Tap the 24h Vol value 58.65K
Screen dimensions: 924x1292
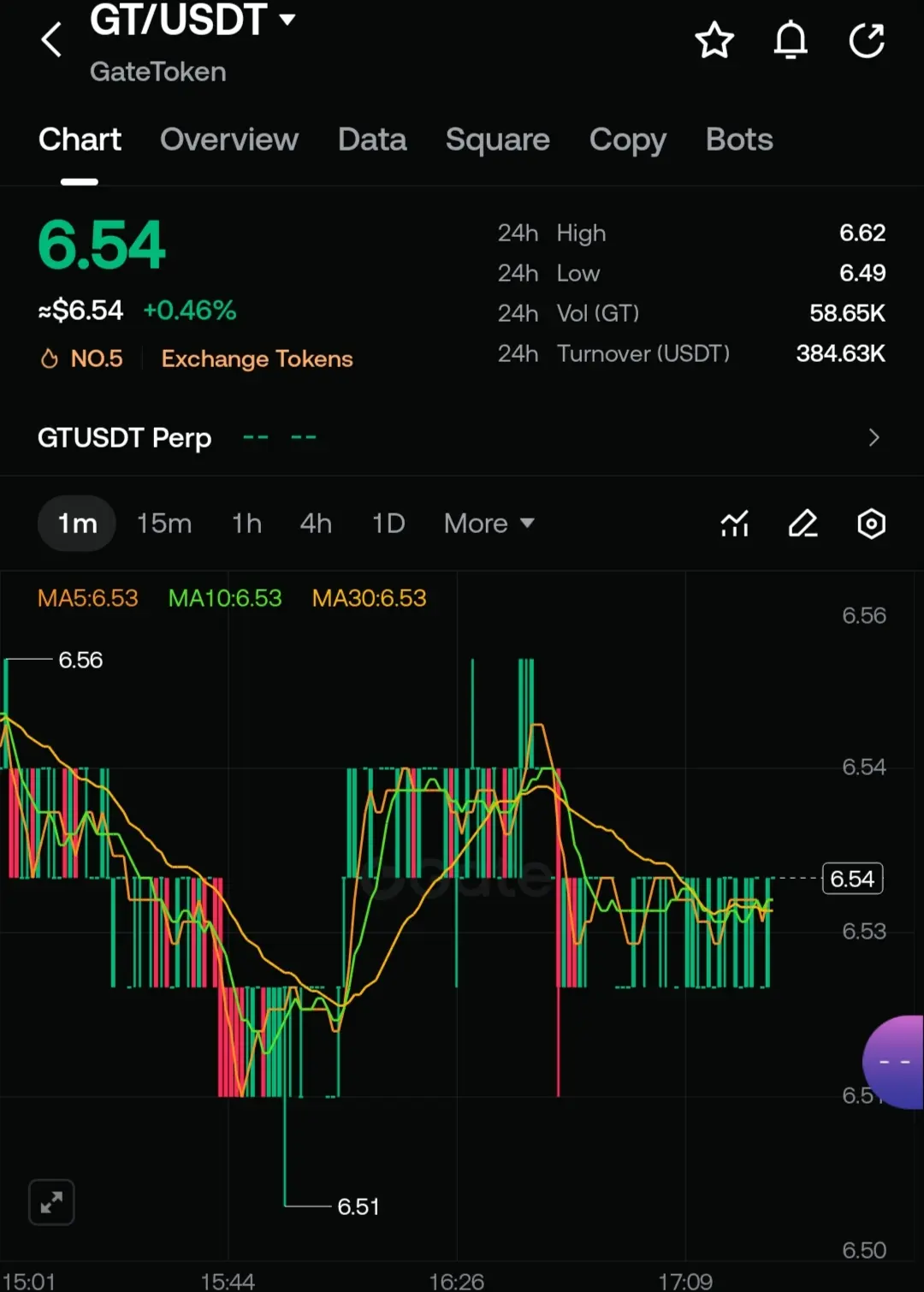[x=847, y=313]
